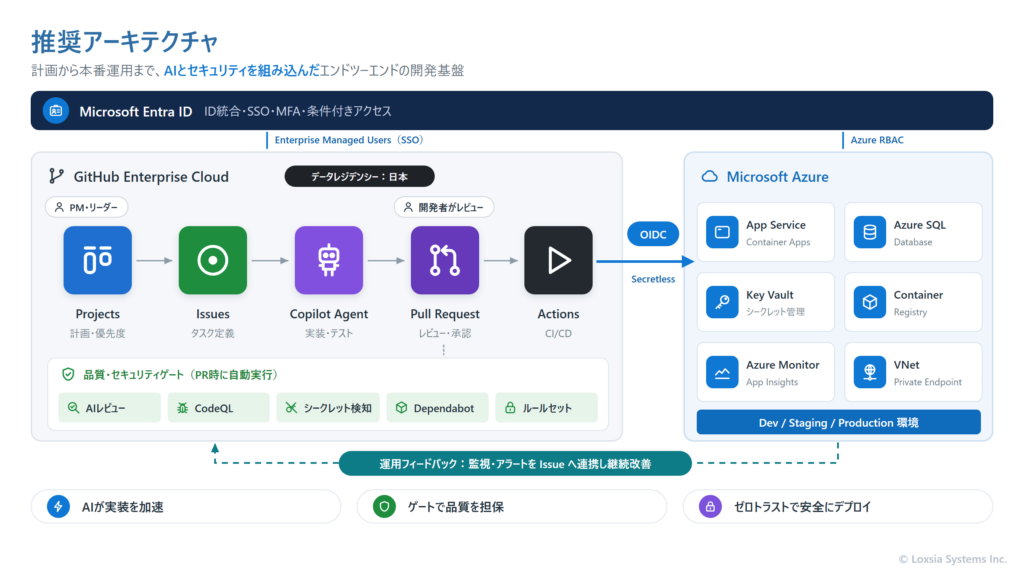Click the Actions play icon
1024x576 pixels.
pyautogui.click(x=558, y=260)
